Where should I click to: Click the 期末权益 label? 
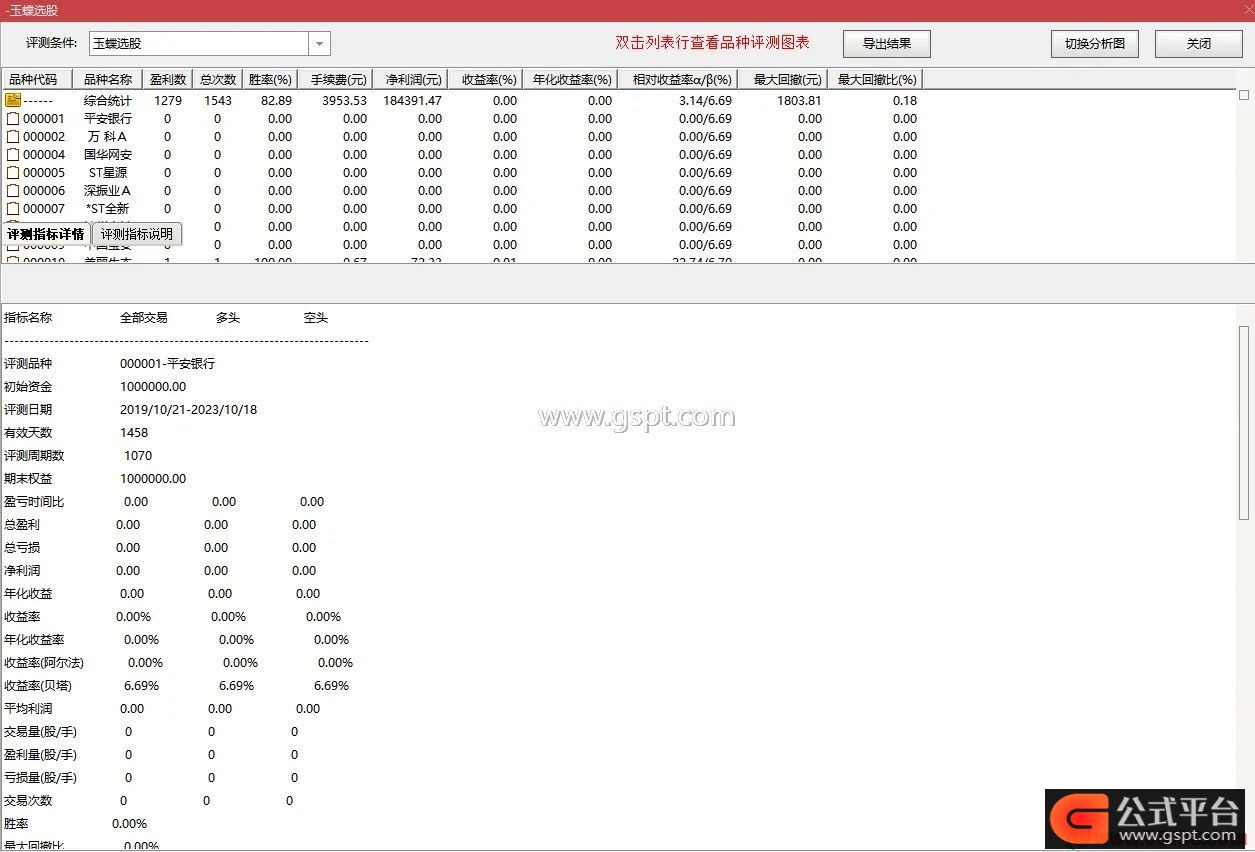tap(28, 478)
